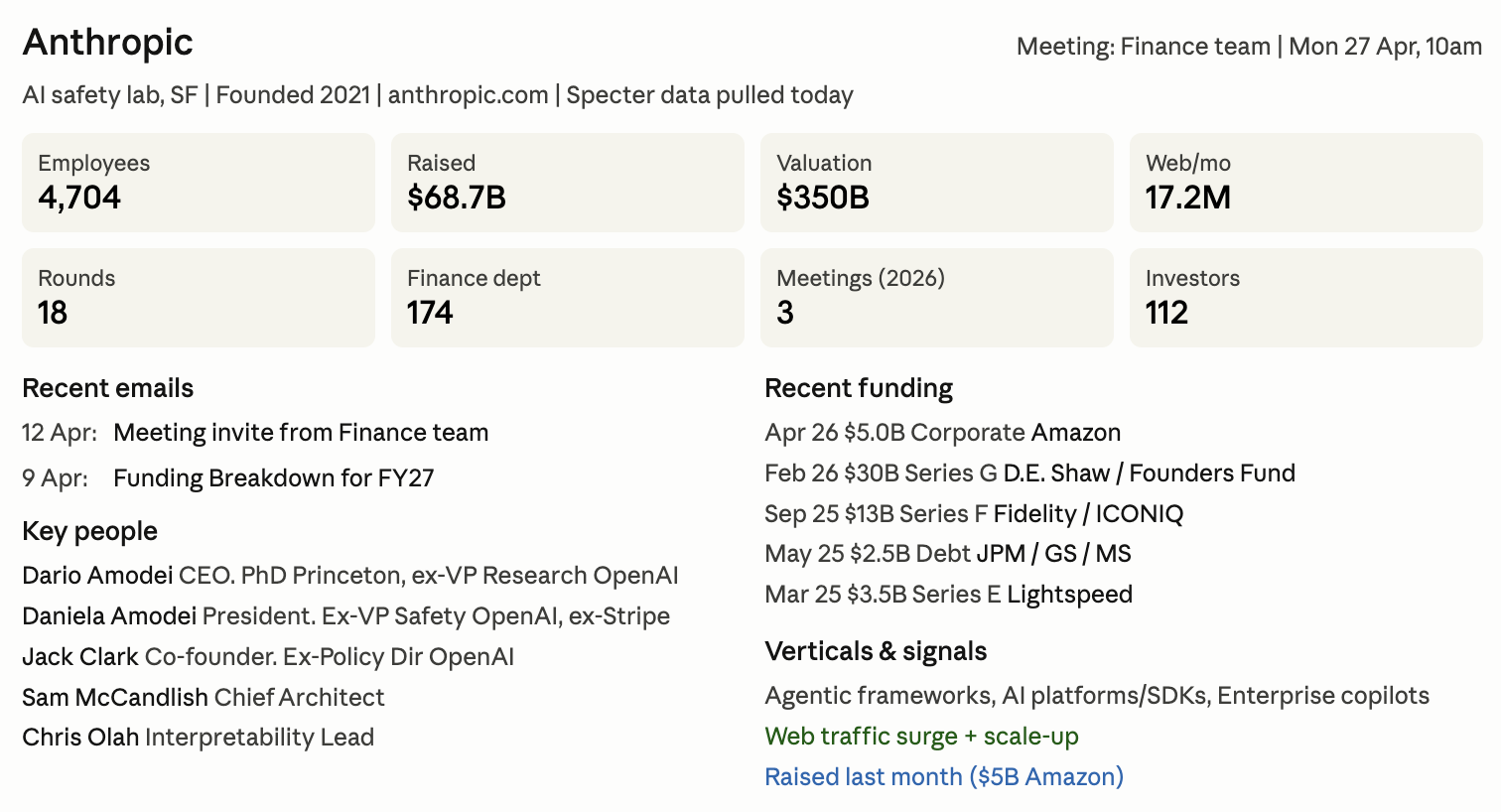Select Daniela Amodei's name
The width and height of the screenshot is (1501, 812).
tap(109, 616)
